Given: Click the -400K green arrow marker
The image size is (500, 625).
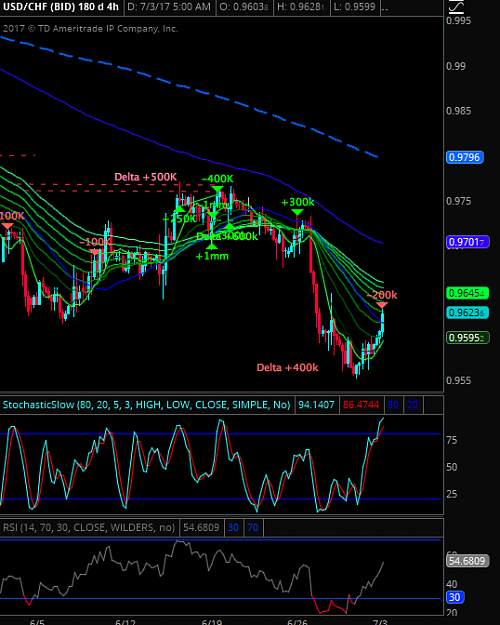Looking at the screenshot, I should click(217, 189).
